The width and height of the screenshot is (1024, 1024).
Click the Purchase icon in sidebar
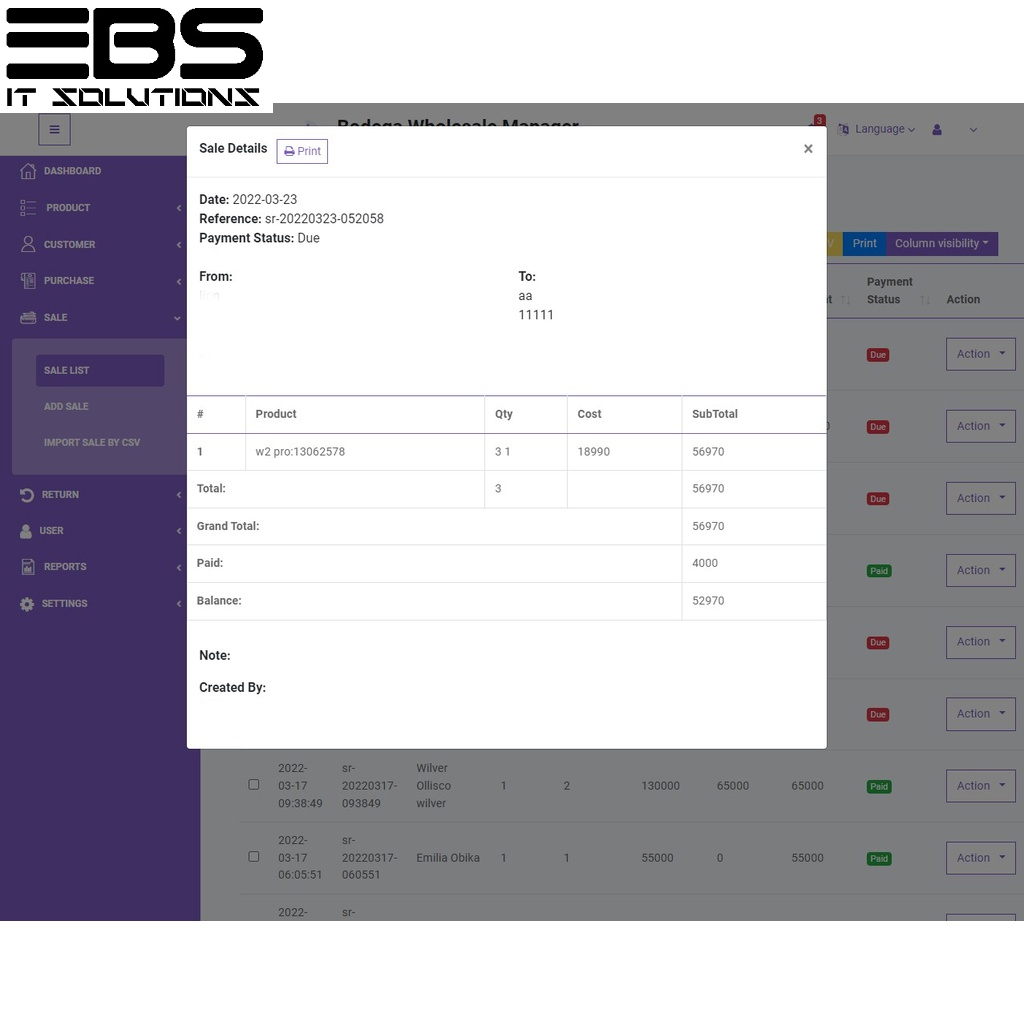click(27, 281)
